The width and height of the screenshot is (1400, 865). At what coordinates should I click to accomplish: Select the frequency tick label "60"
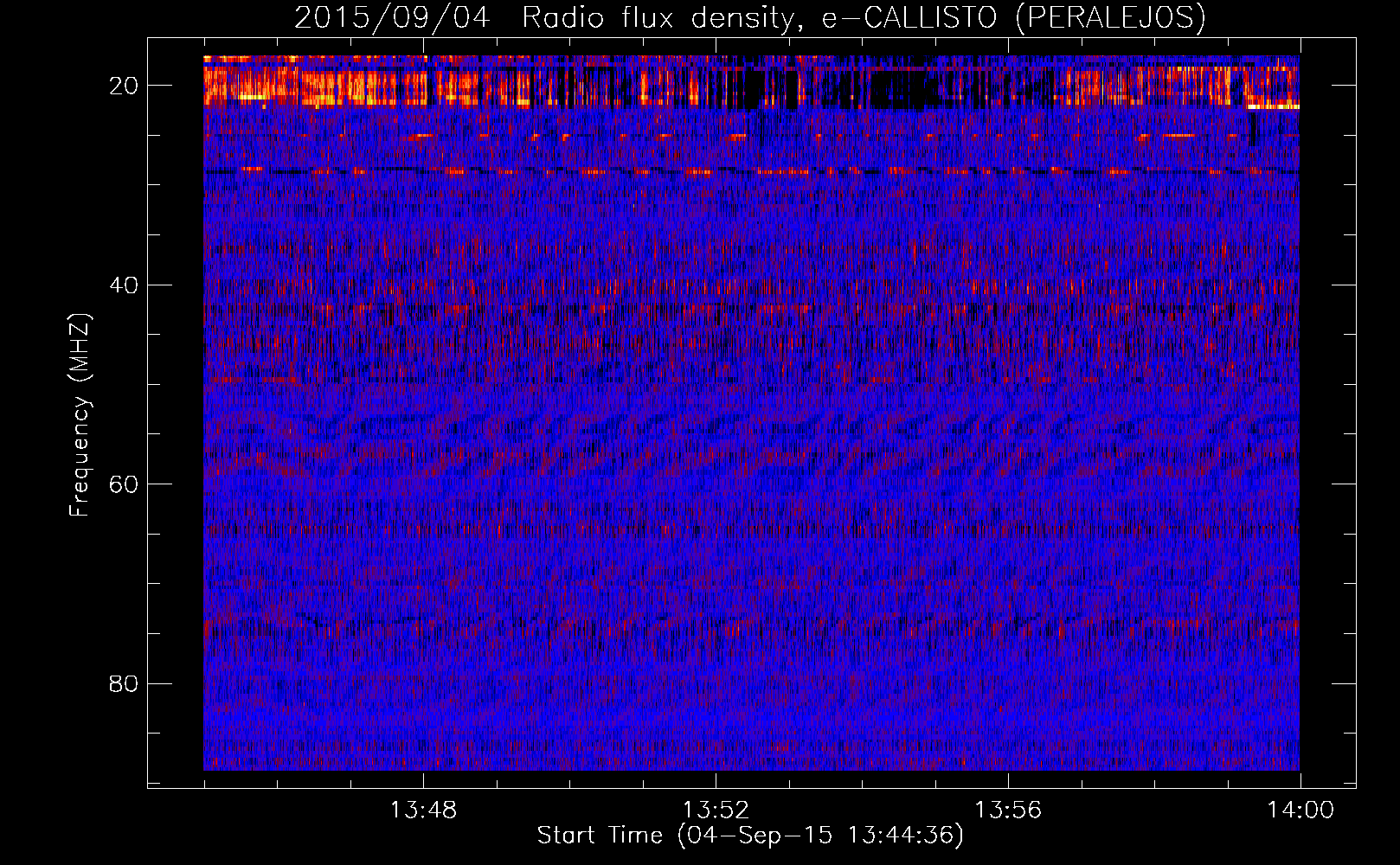(x=125, y=484)
